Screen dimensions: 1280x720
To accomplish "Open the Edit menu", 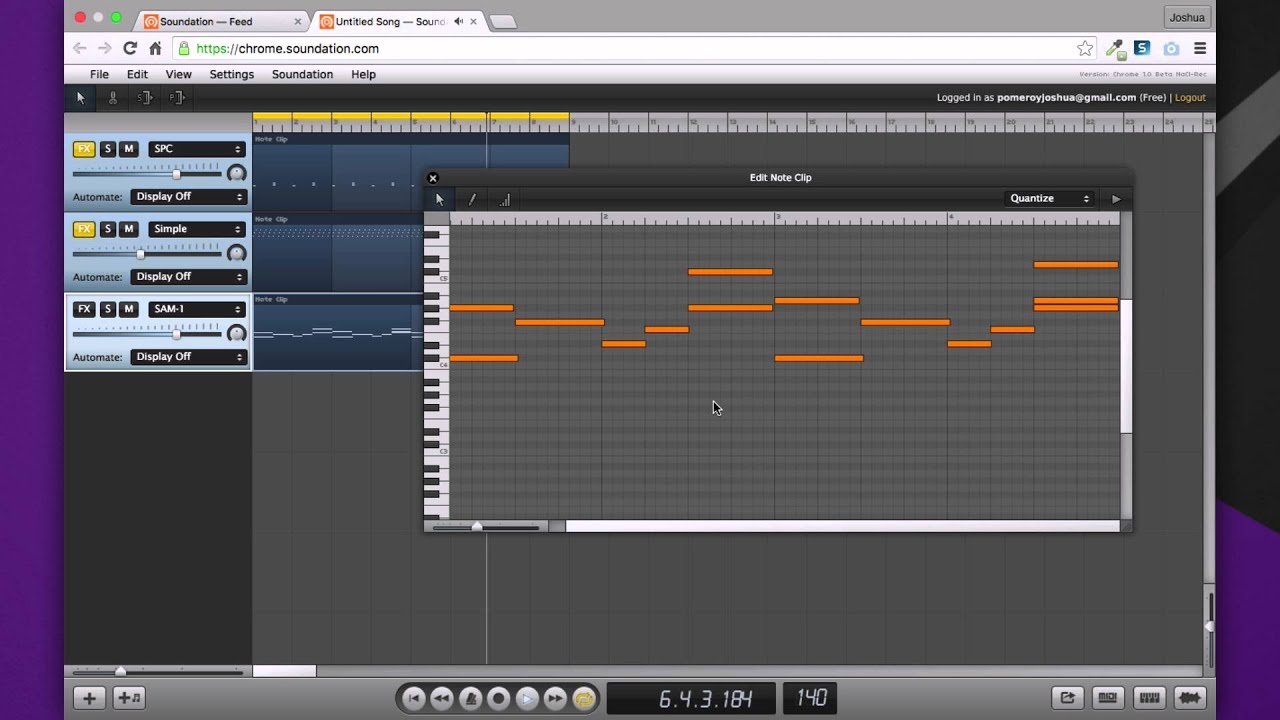I will click(137, 74).
